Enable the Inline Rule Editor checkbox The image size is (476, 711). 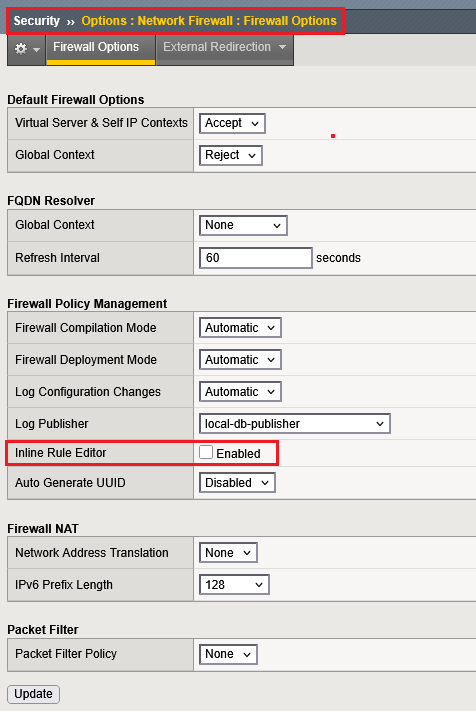tap(206, 452)
